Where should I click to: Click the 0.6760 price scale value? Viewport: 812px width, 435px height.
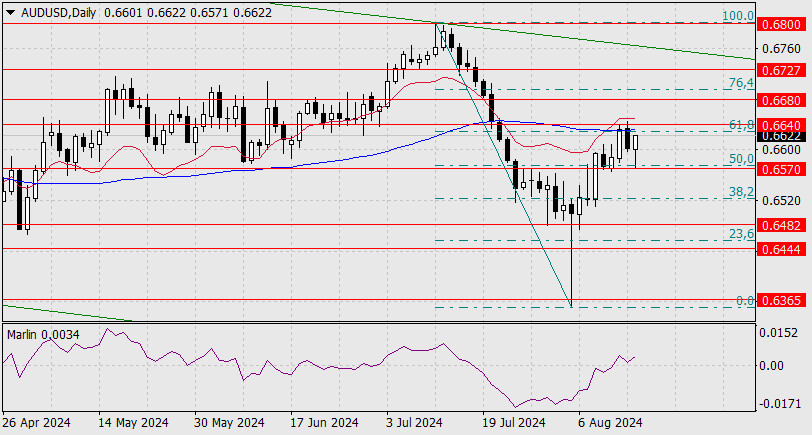781,49
